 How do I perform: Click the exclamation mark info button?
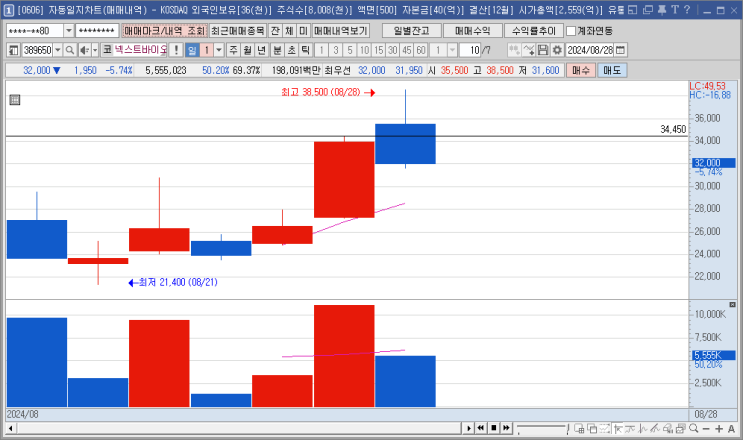pyautogui.click(x=176, y=50)
